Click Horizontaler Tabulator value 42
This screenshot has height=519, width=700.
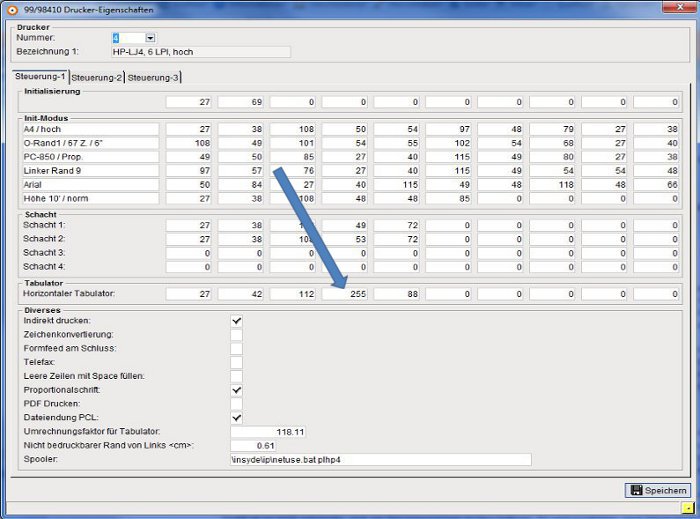(241, 294)
